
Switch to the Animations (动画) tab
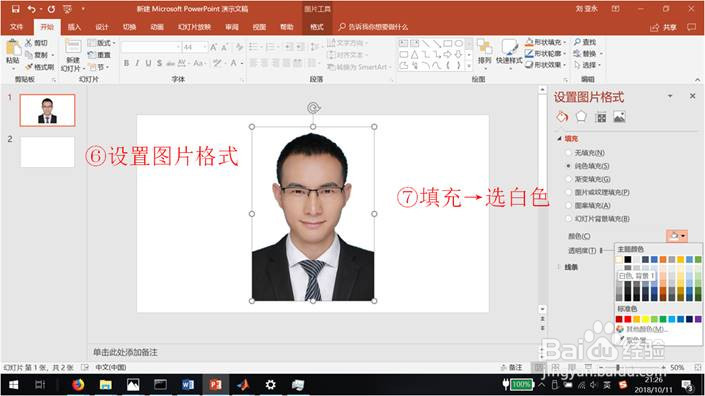(157, 27)
